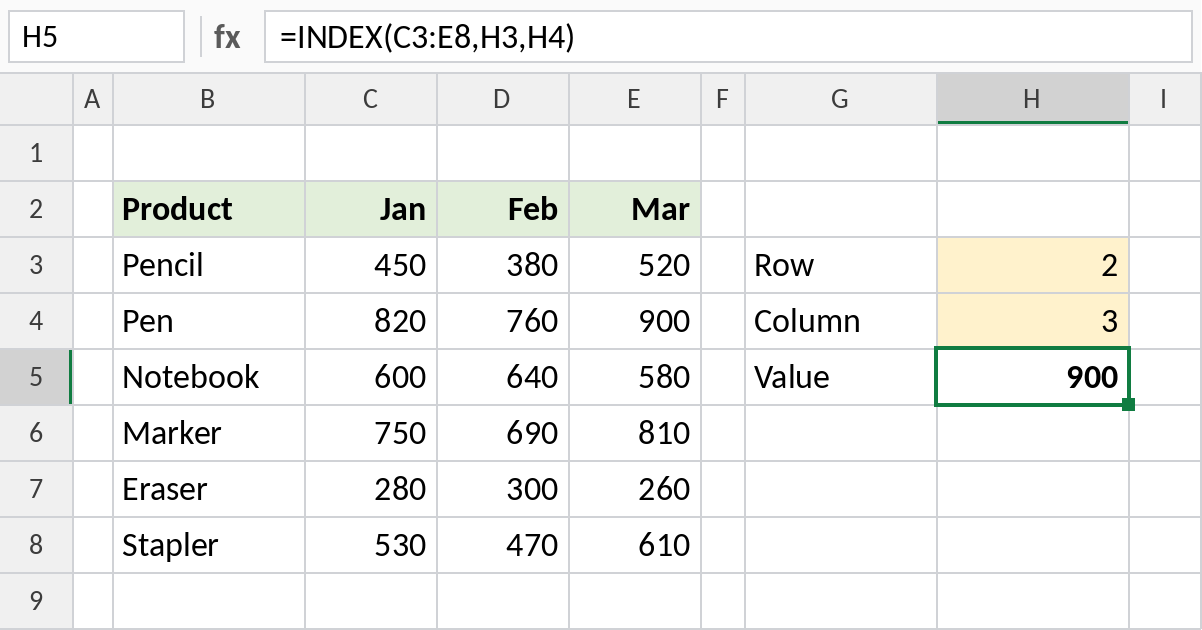Click Stapler's Jan value 530
The height and width of the screenshot is (630, 1202).
[371, 545]
